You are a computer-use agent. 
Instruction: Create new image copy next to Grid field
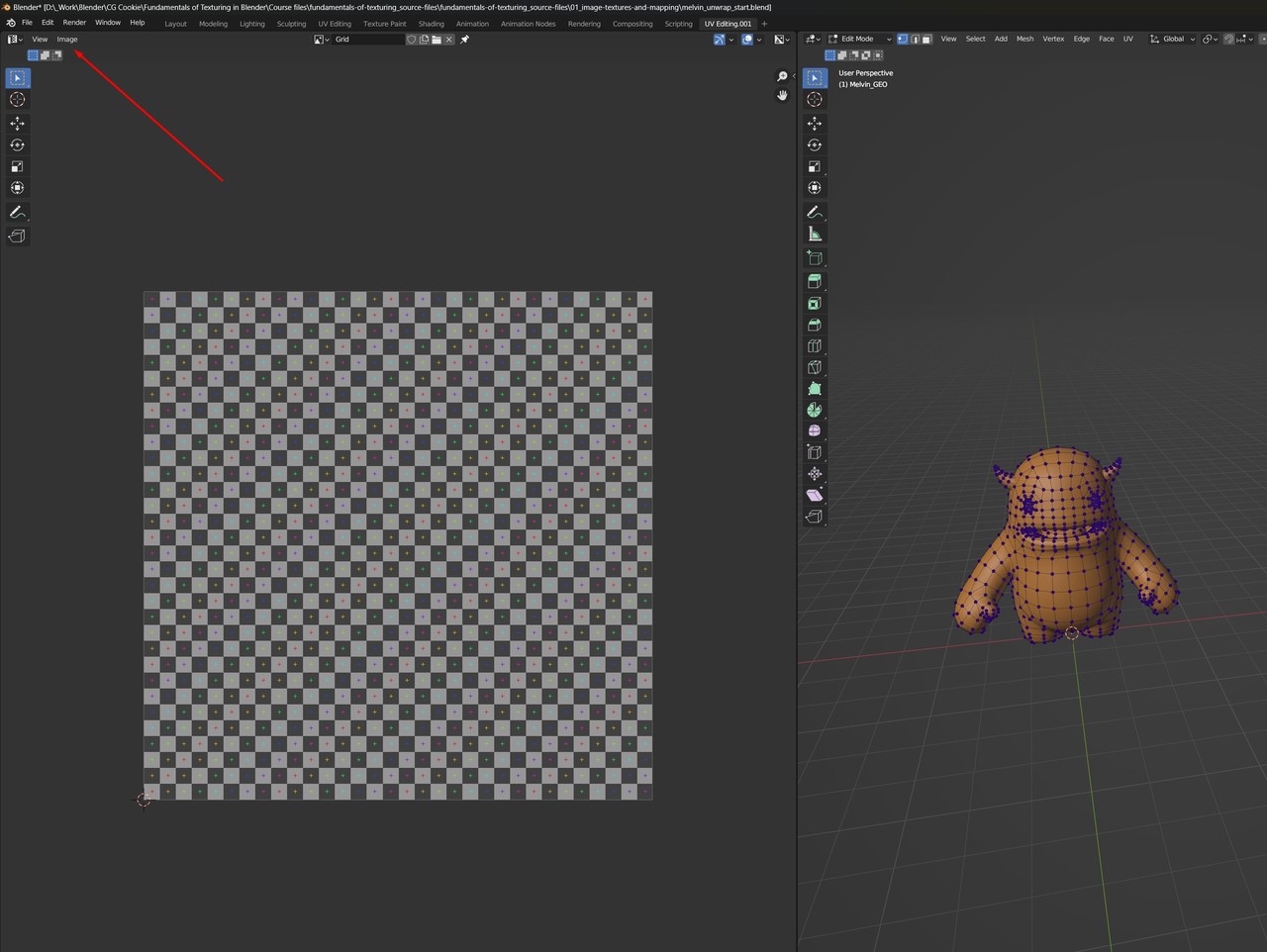coord(424,40)
